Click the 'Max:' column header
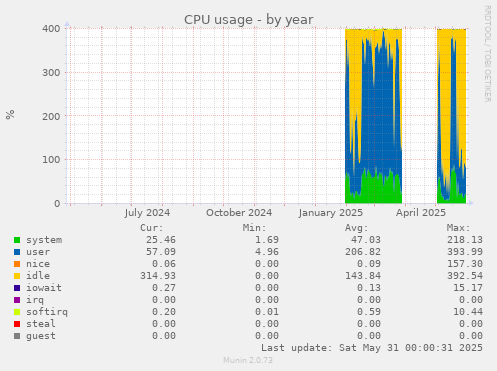 coord(459,228)
